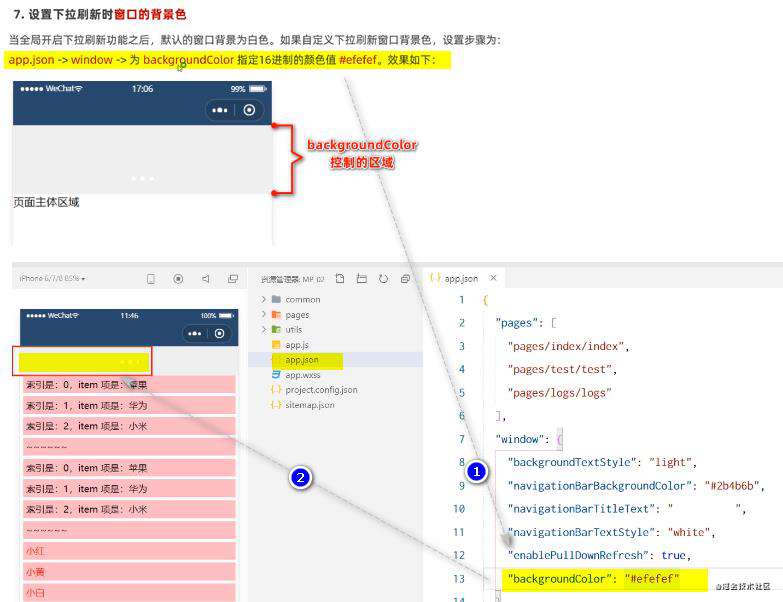Click the app.wxss CSS file icon
The width and height of the screenshot is (783, 602).
[x=276, y=374]
